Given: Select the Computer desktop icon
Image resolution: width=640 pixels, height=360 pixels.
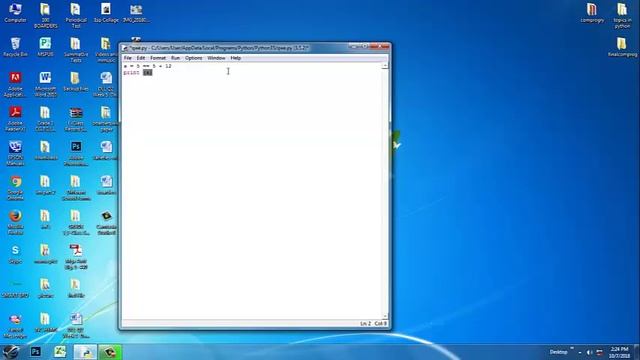Looking at the screenshot, I should (x=16, y=12).
